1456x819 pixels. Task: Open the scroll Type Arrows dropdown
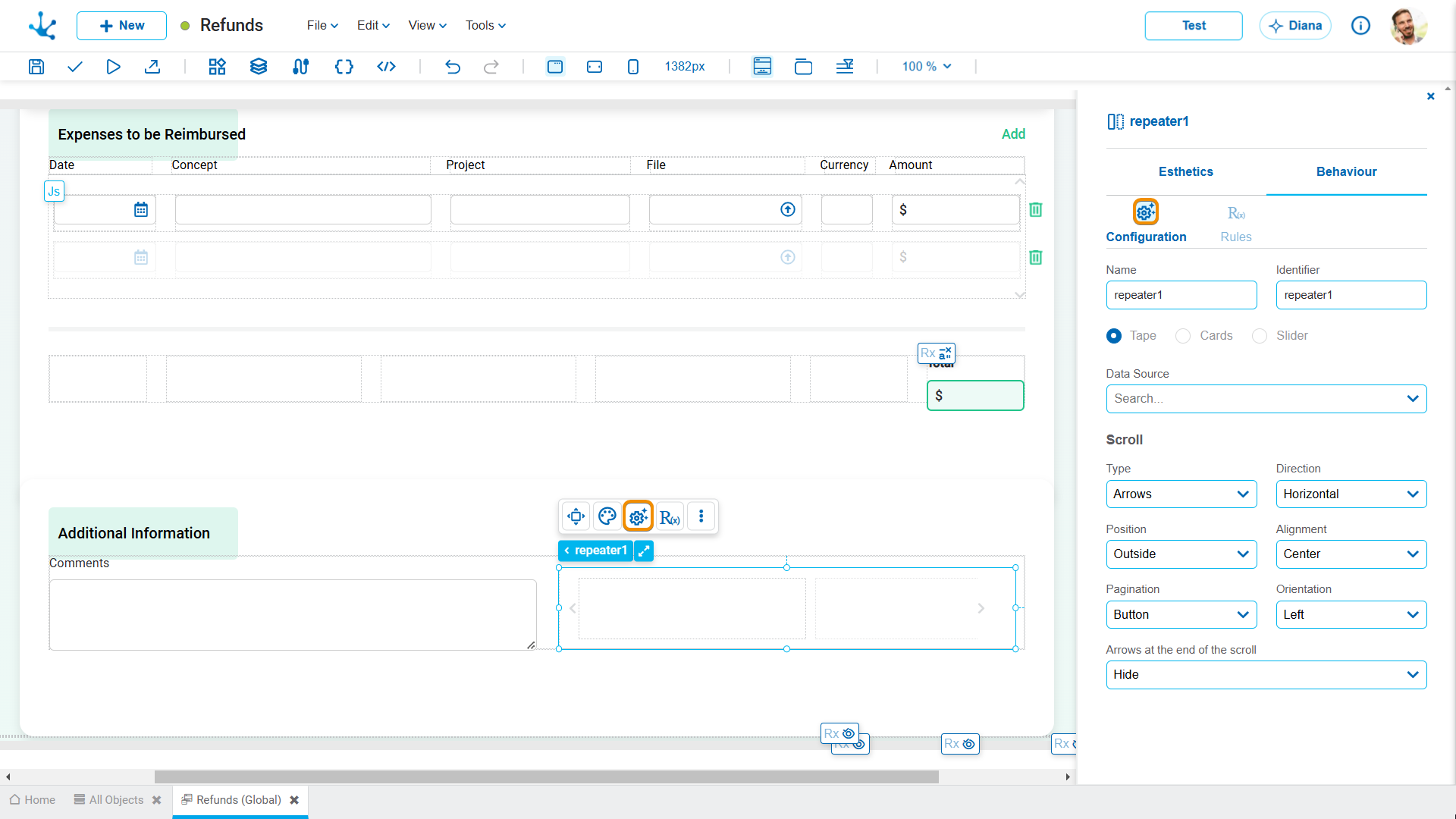(x=1181, y=494)
